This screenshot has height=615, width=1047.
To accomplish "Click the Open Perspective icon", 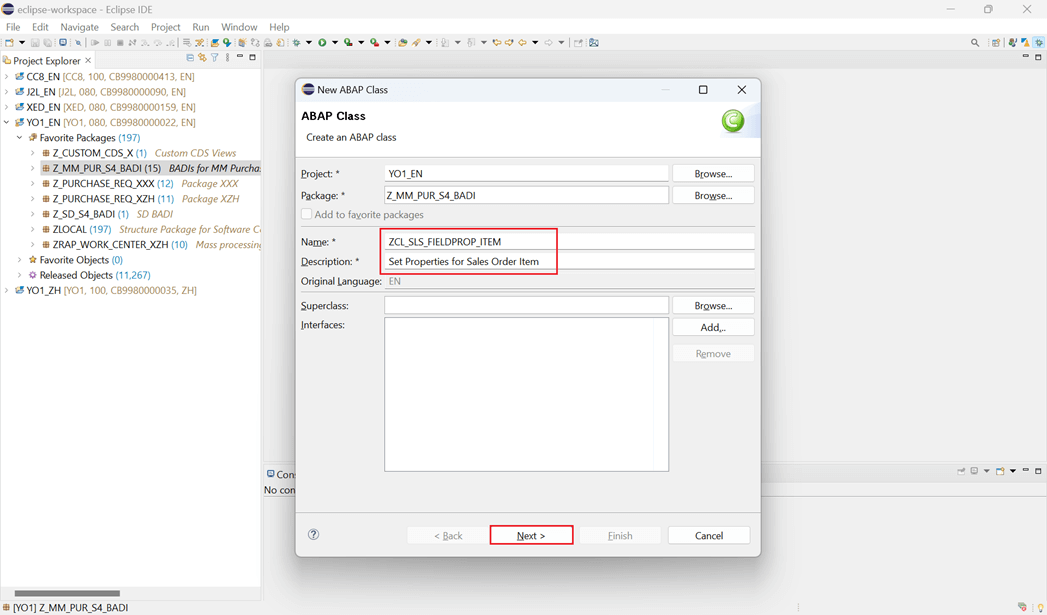I will click(996, 43).
